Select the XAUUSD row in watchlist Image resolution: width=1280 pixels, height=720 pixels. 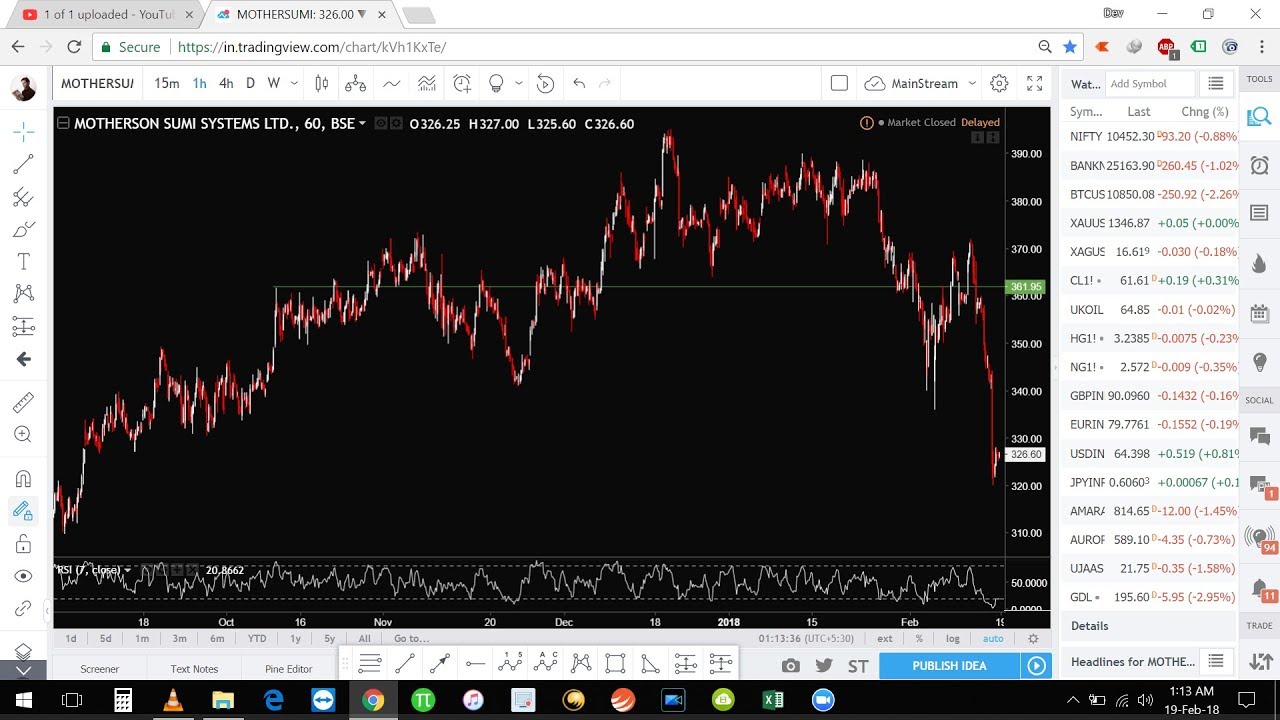[x=1151, y=223]
